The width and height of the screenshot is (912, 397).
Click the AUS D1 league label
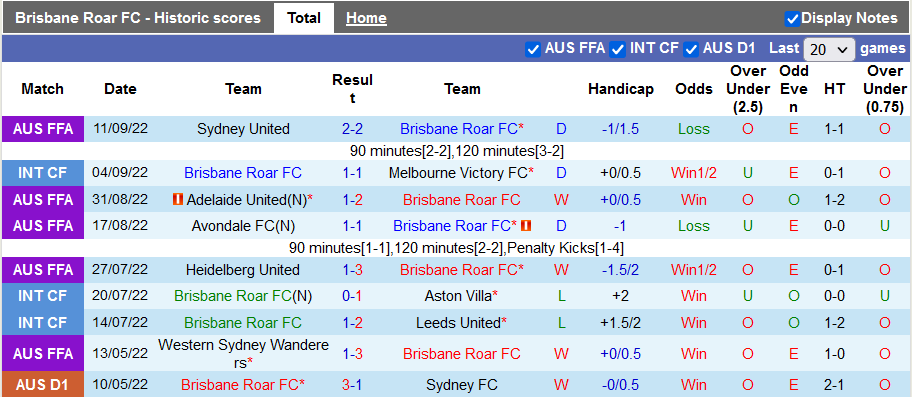tap(42, 385)
